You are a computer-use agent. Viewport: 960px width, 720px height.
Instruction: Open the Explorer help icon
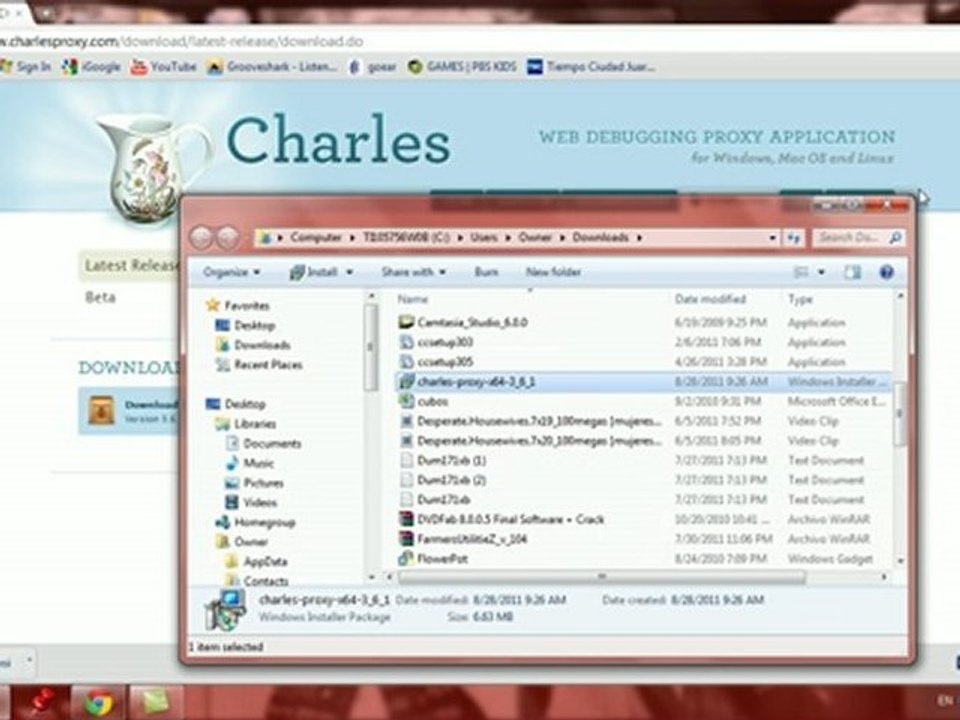point(886,272)
